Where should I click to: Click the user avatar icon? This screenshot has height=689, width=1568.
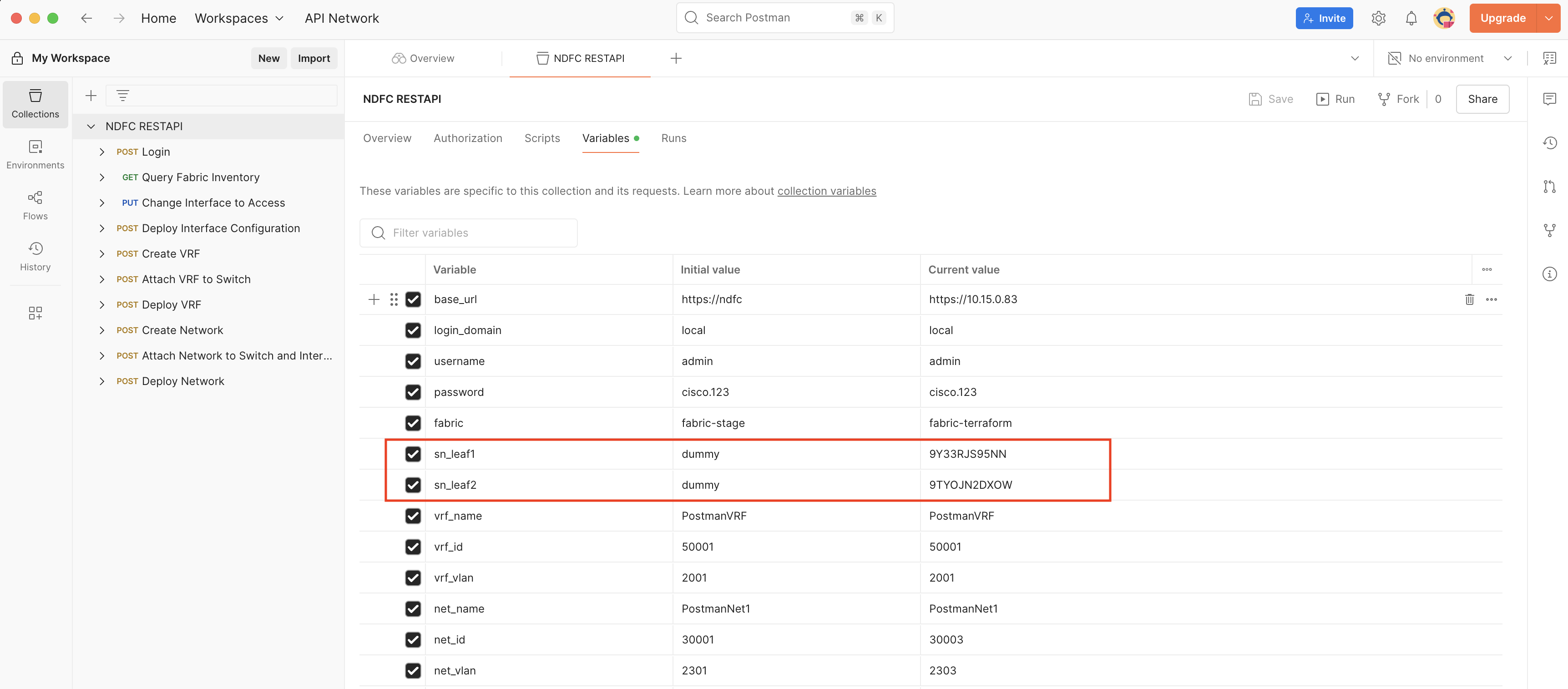pos(1444,18)
